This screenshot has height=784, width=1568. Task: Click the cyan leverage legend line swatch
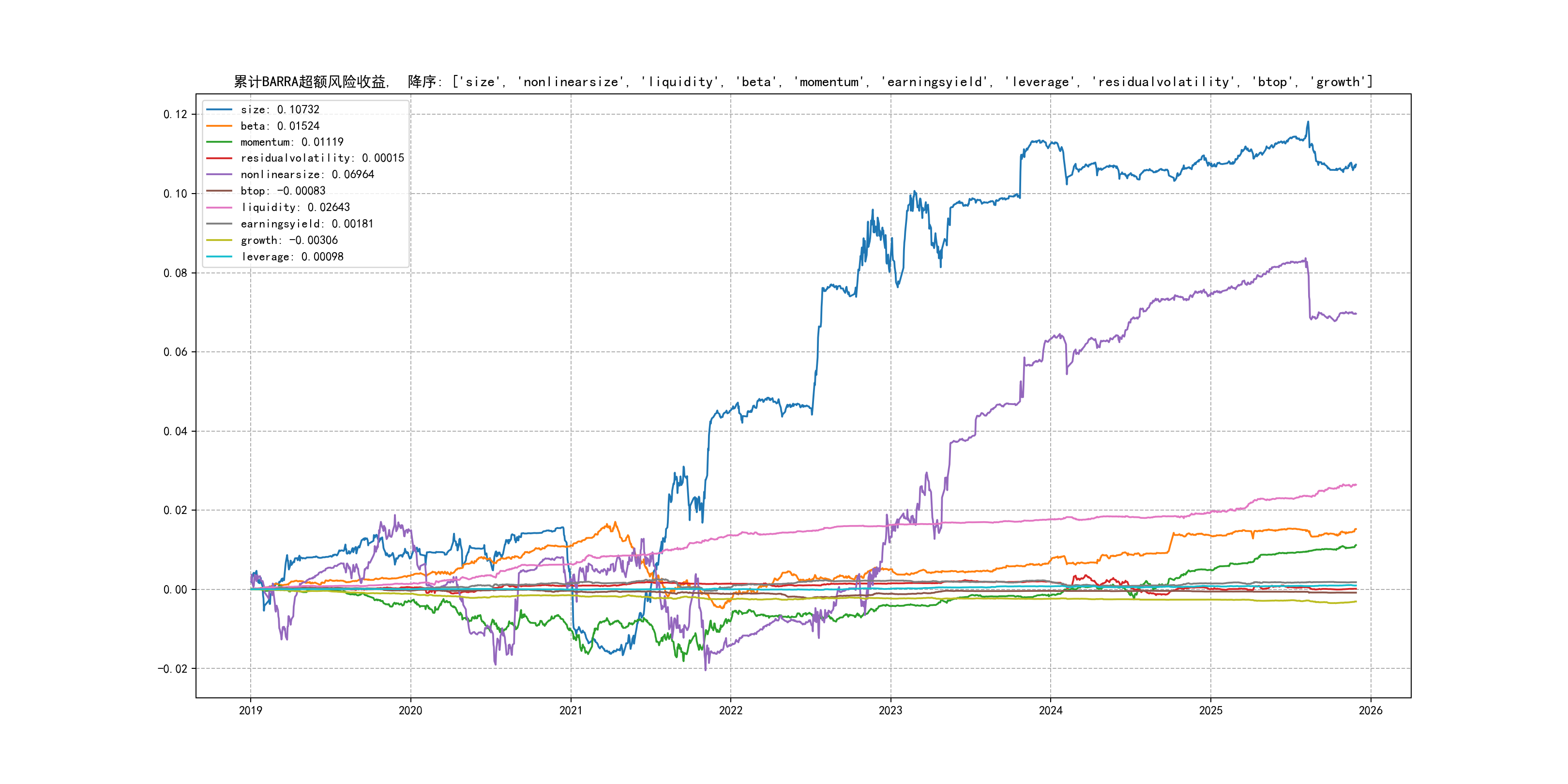tap(219, 257)
